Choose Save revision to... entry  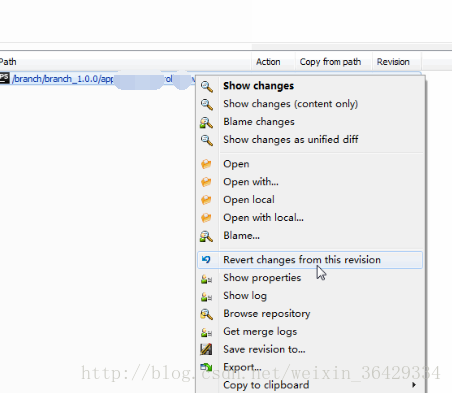(x=311, y=350)
